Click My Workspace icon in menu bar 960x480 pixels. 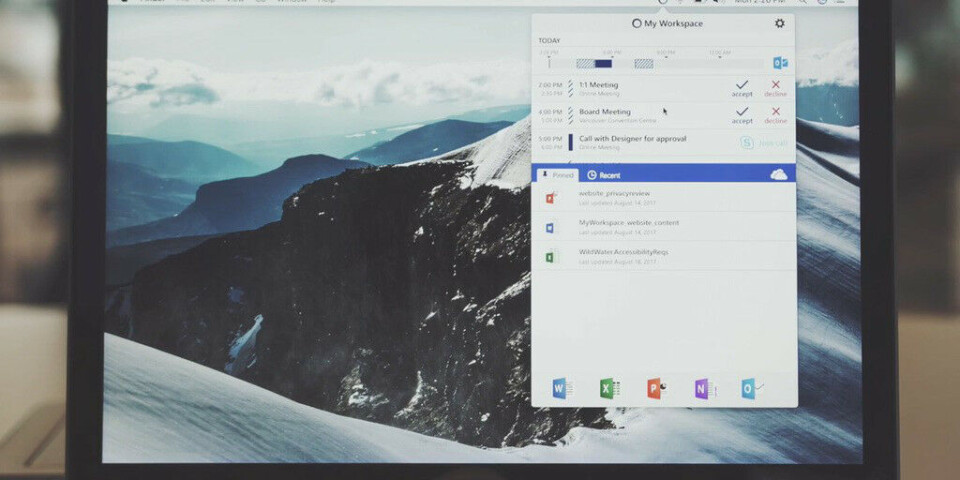(662, 2)
